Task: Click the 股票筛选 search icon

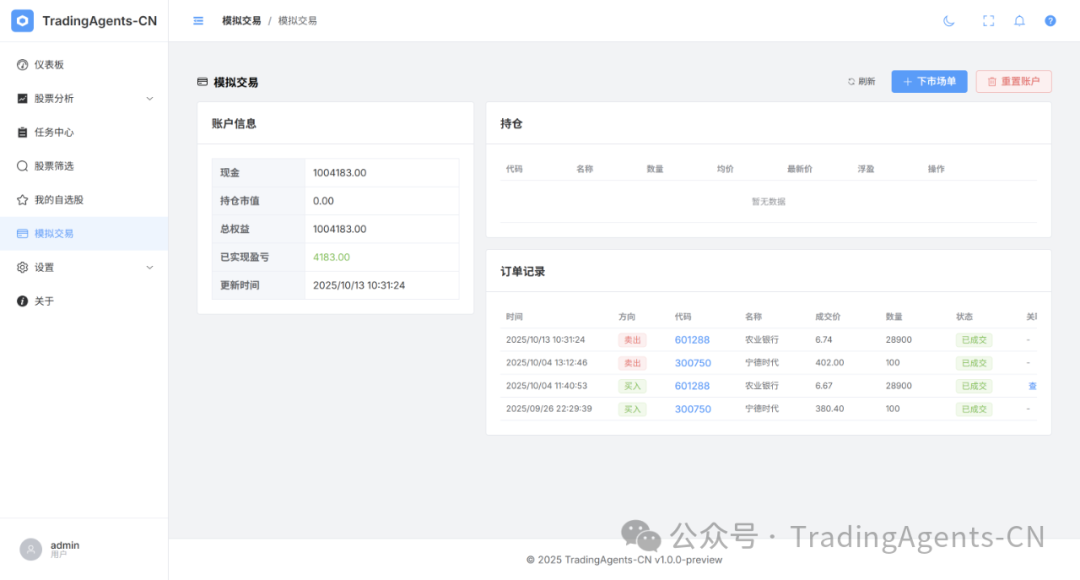Action: (x=23, y=166)
